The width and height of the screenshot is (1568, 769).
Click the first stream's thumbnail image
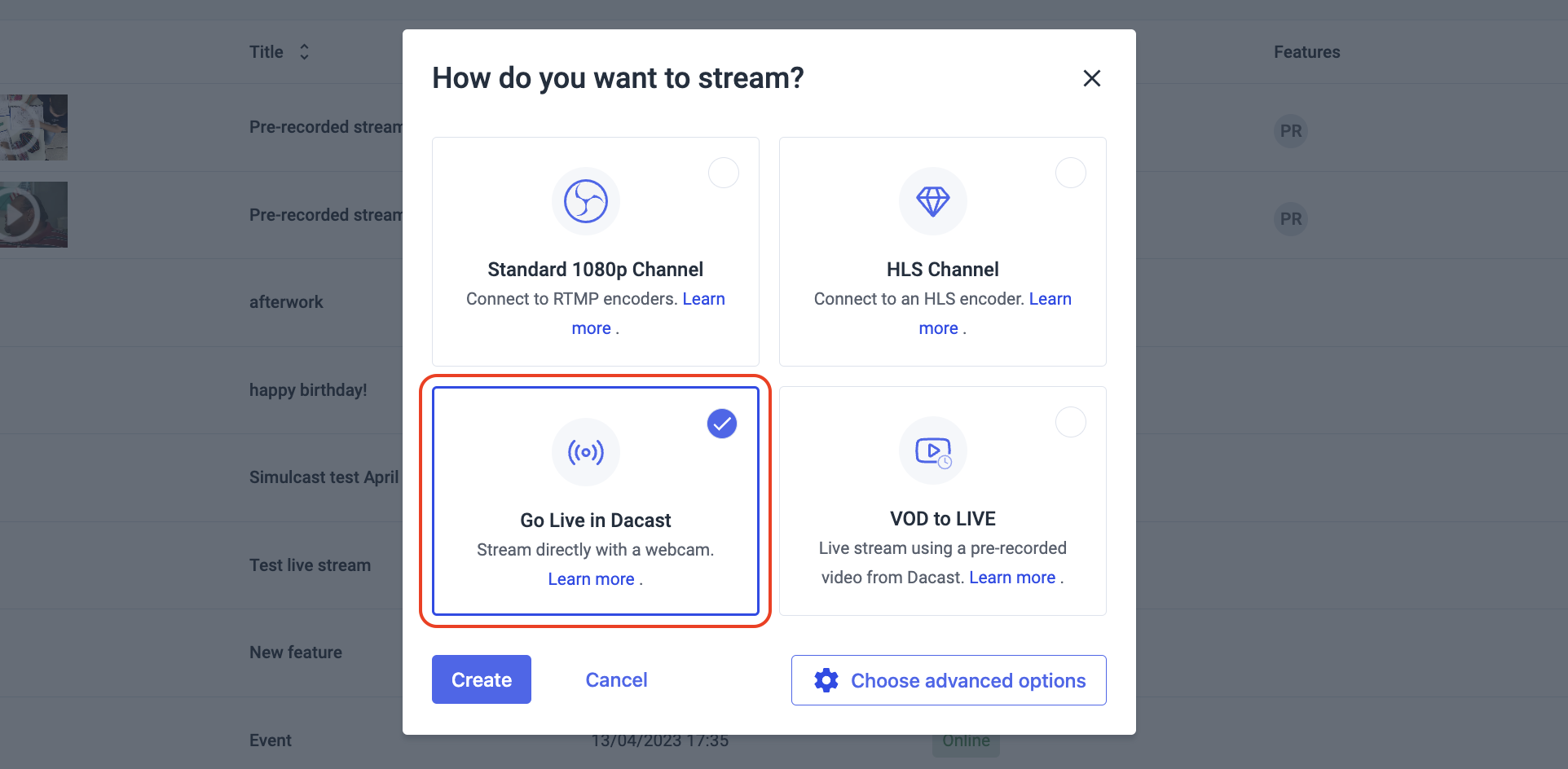[x=33, y=127]
